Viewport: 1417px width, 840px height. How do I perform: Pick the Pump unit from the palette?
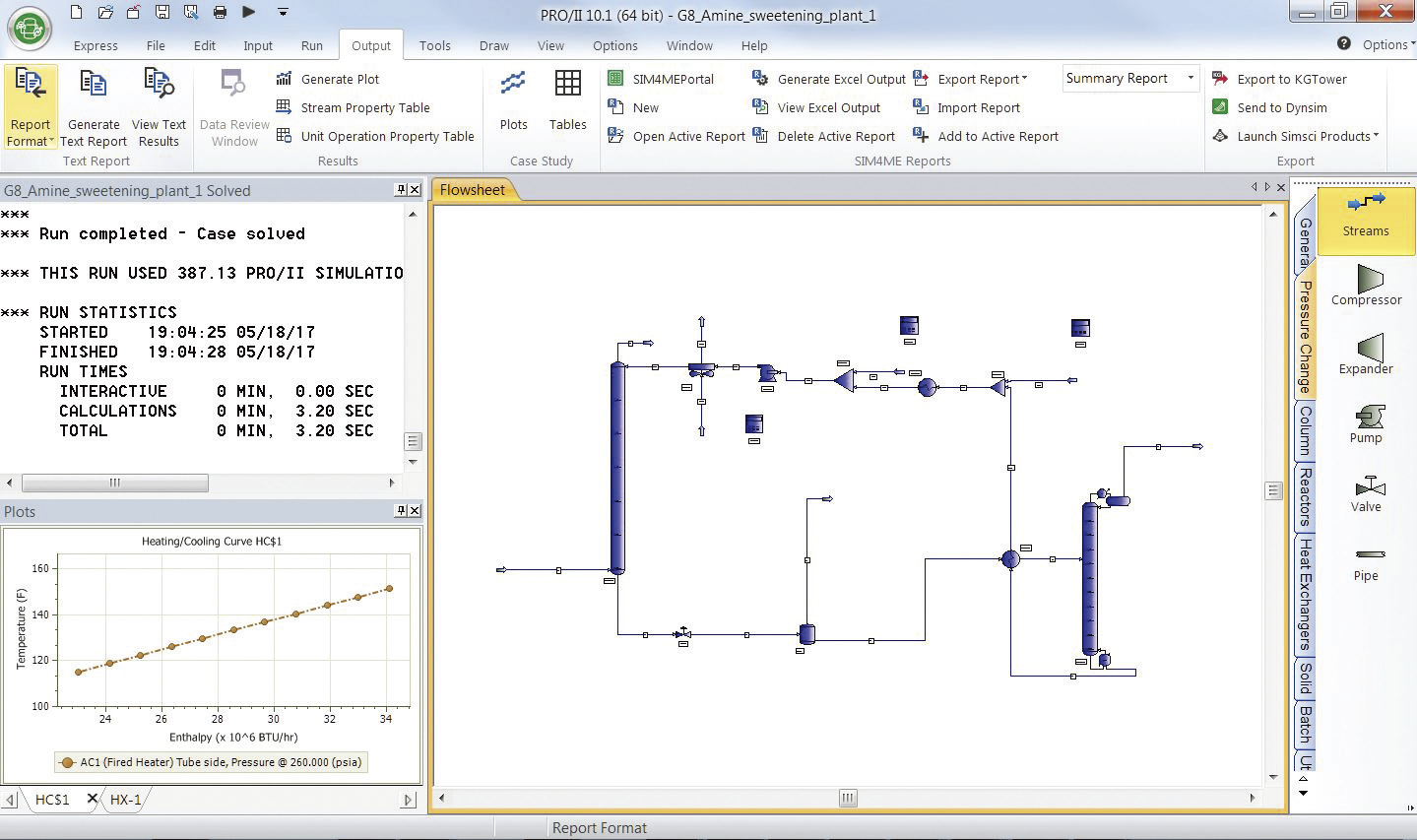click(x=1366, y=422)
